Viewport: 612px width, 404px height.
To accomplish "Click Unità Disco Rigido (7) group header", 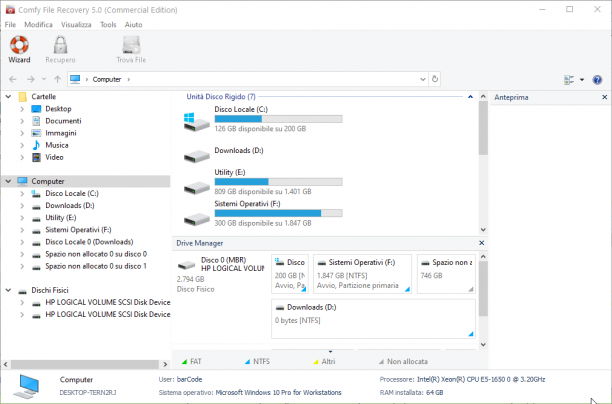I will 221,96.
